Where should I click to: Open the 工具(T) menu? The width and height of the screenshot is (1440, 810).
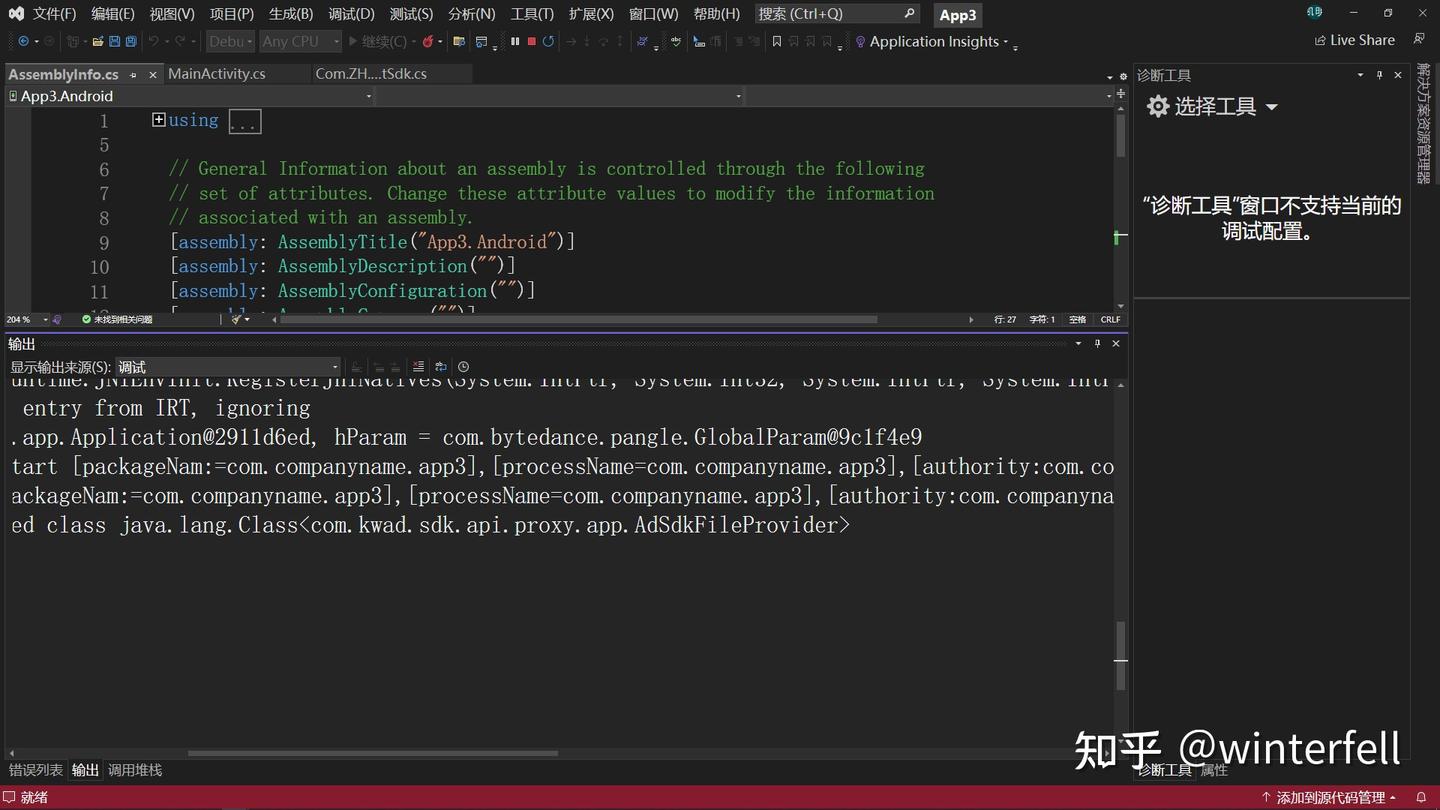532,14
